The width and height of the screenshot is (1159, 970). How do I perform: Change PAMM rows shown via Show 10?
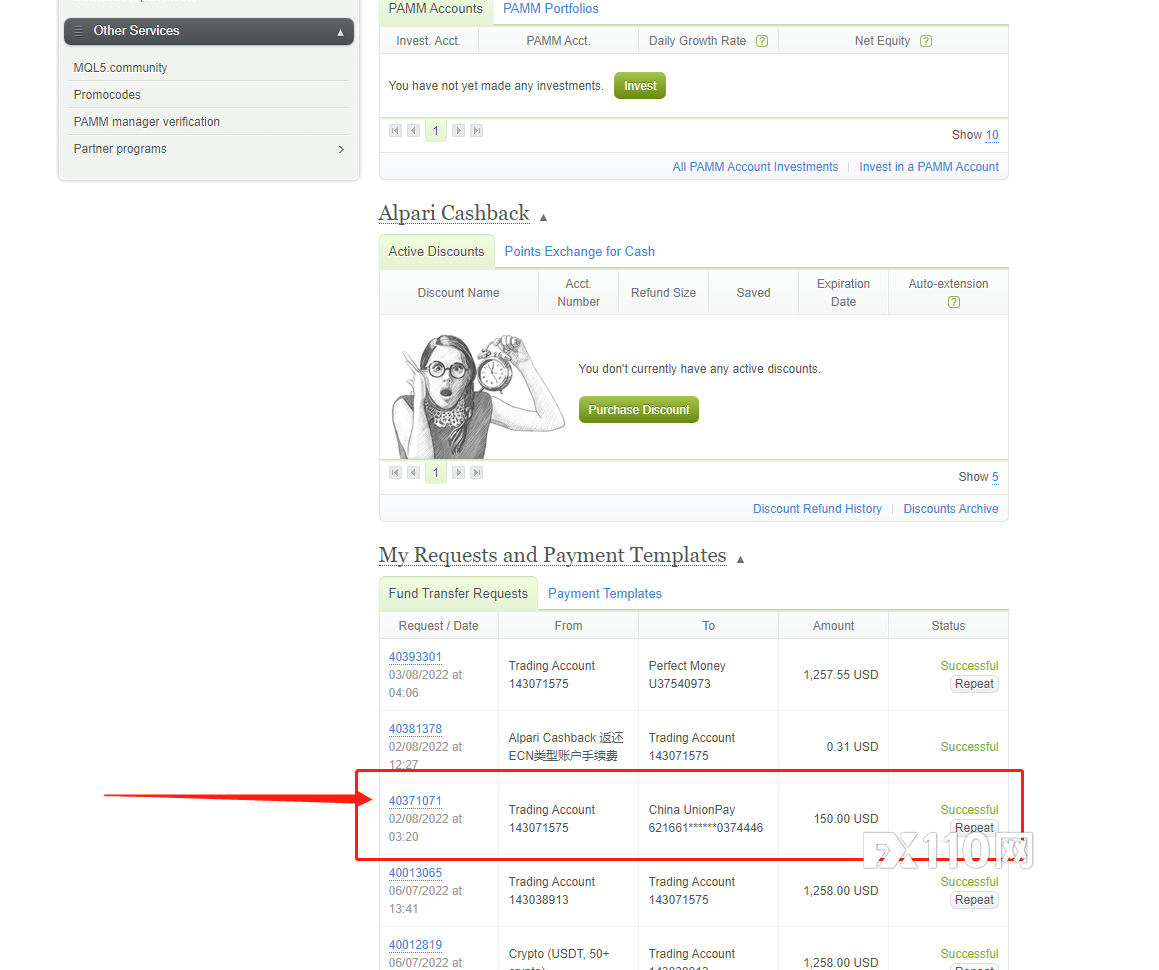click(x=992, y=135)
